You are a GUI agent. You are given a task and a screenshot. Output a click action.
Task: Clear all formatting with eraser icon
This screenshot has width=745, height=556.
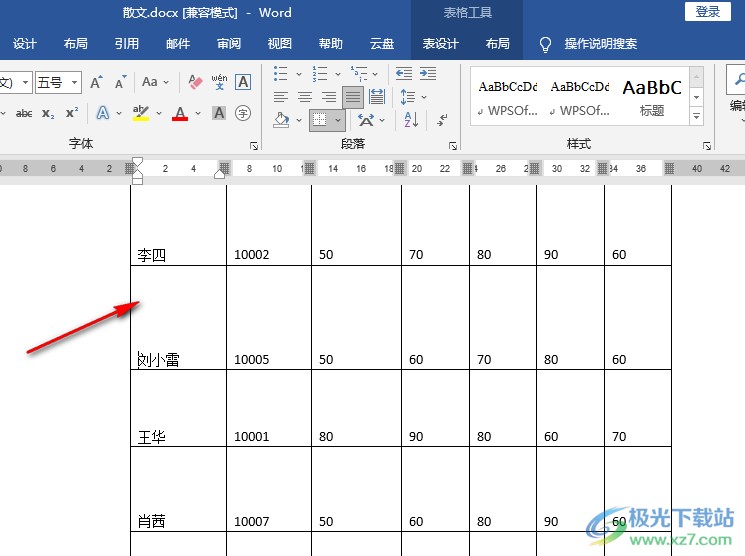(x=195, y=82)
